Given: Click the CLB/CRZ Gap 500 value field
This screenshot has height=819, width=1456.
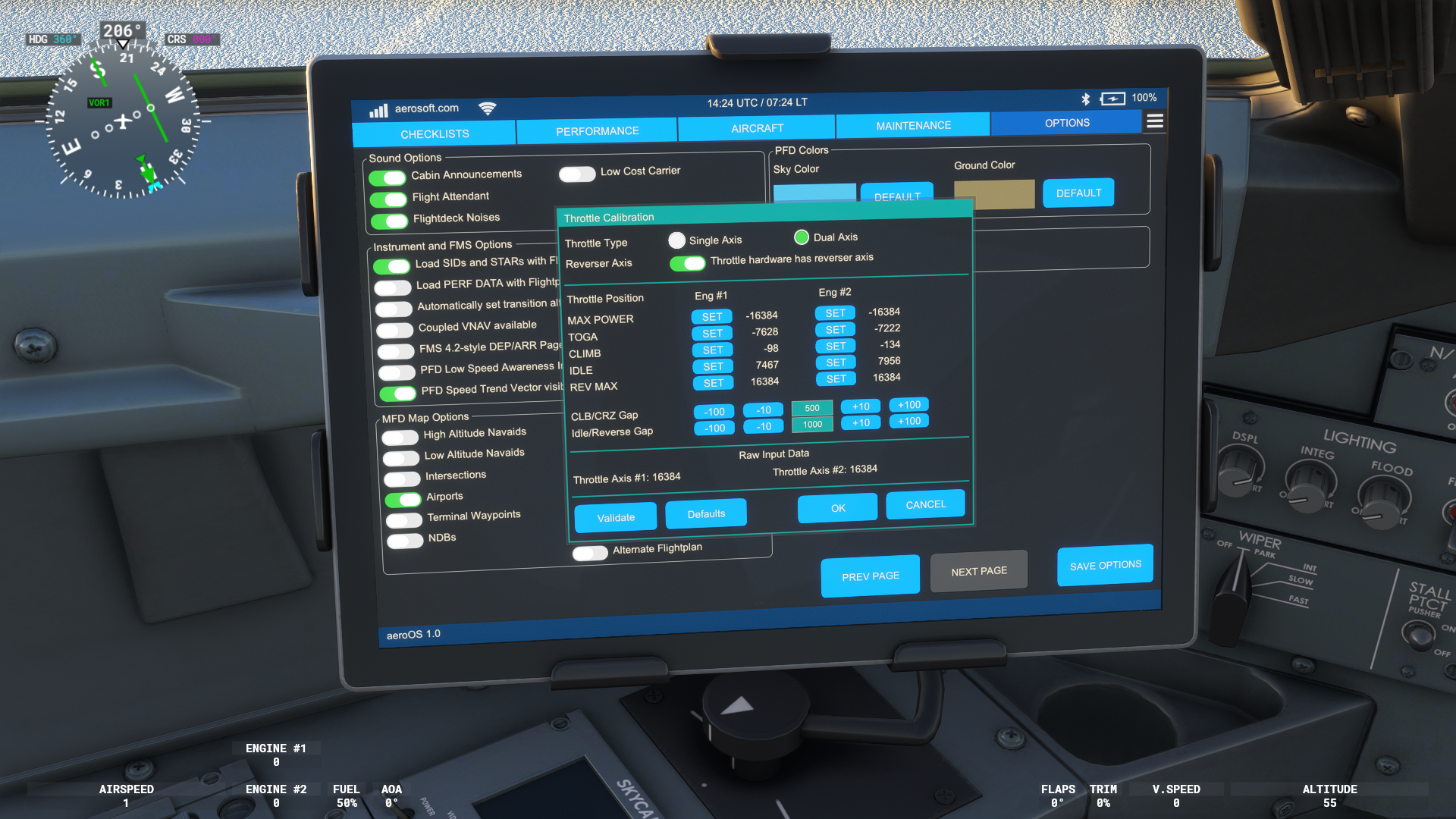Looking at the screenshot, I should coord(811,408).
